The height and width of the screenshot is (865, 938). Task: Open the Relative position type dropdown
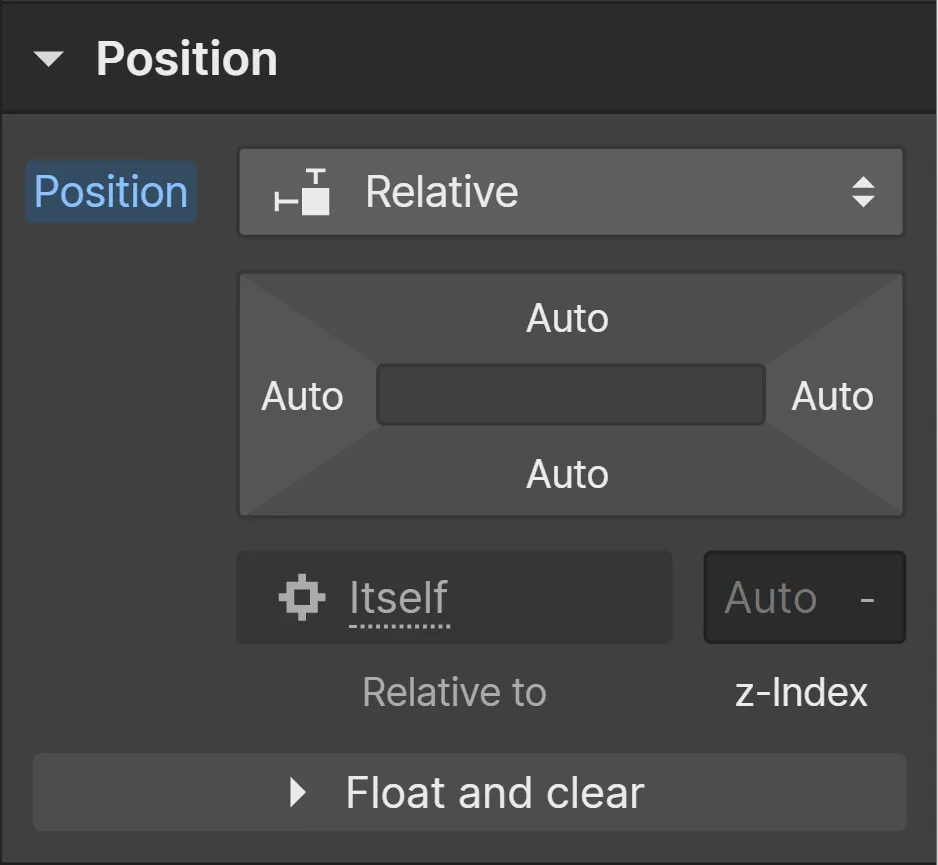pos(570,192)
